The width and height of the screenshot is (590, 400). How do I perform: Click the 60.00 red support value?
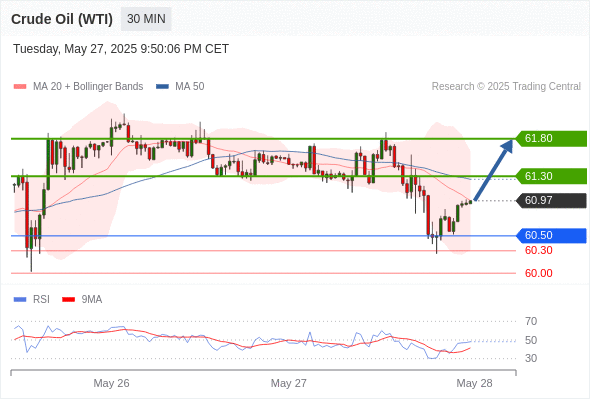tap(538, 273)
